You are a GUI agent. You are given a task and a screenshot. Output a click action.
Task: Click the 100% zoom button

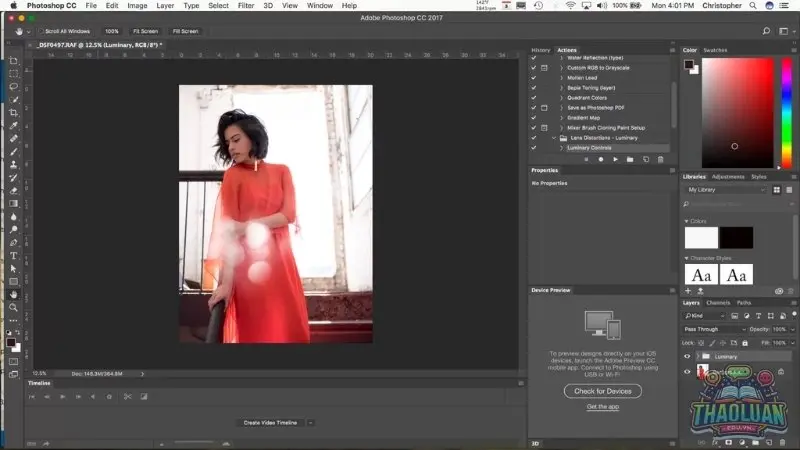click(x=112, y=31)
